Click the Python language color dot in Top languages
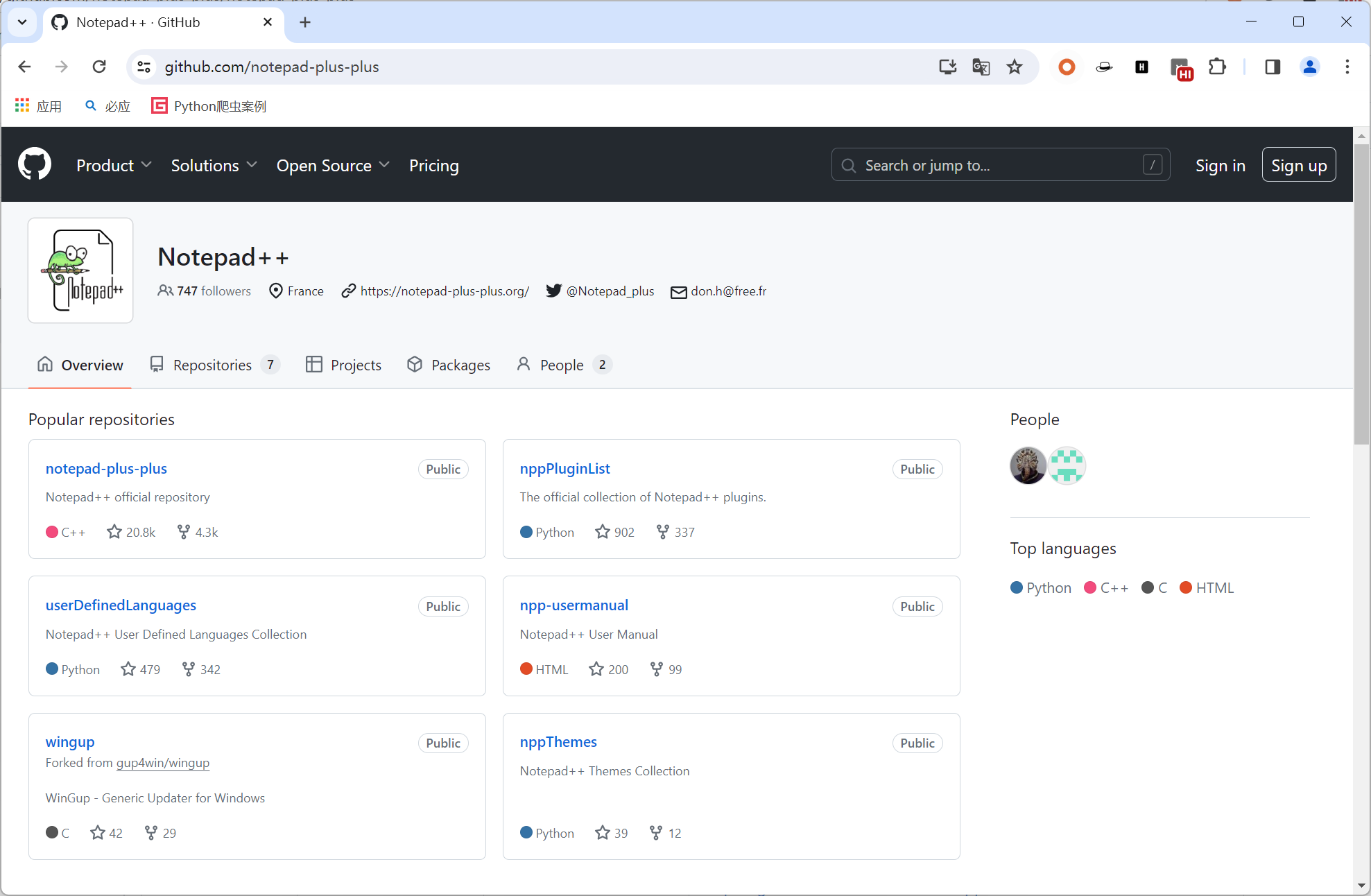This screenshot has width=1371, height=896. [1017, 588]
